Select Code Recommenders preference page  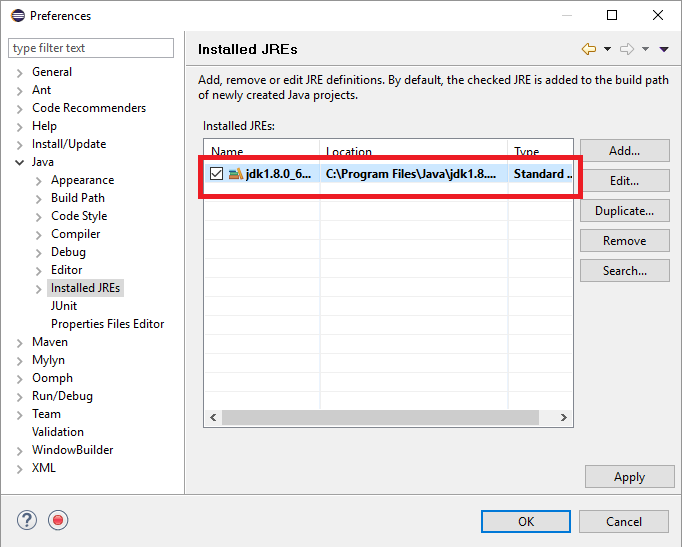(x=89, y=107)
